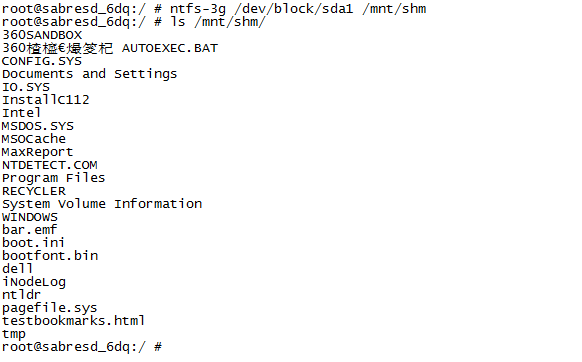
Task: Click the pagefile.sys file name
Action: (50, 308)
